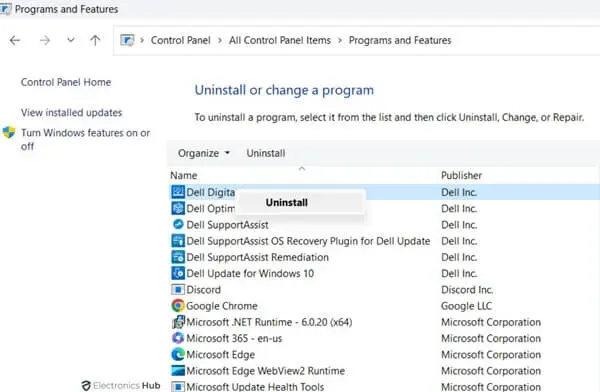Image resolution: width=600 pixels, height=392 pixels.
Task: Open the Organize dropdown
Action: point(204,153)
